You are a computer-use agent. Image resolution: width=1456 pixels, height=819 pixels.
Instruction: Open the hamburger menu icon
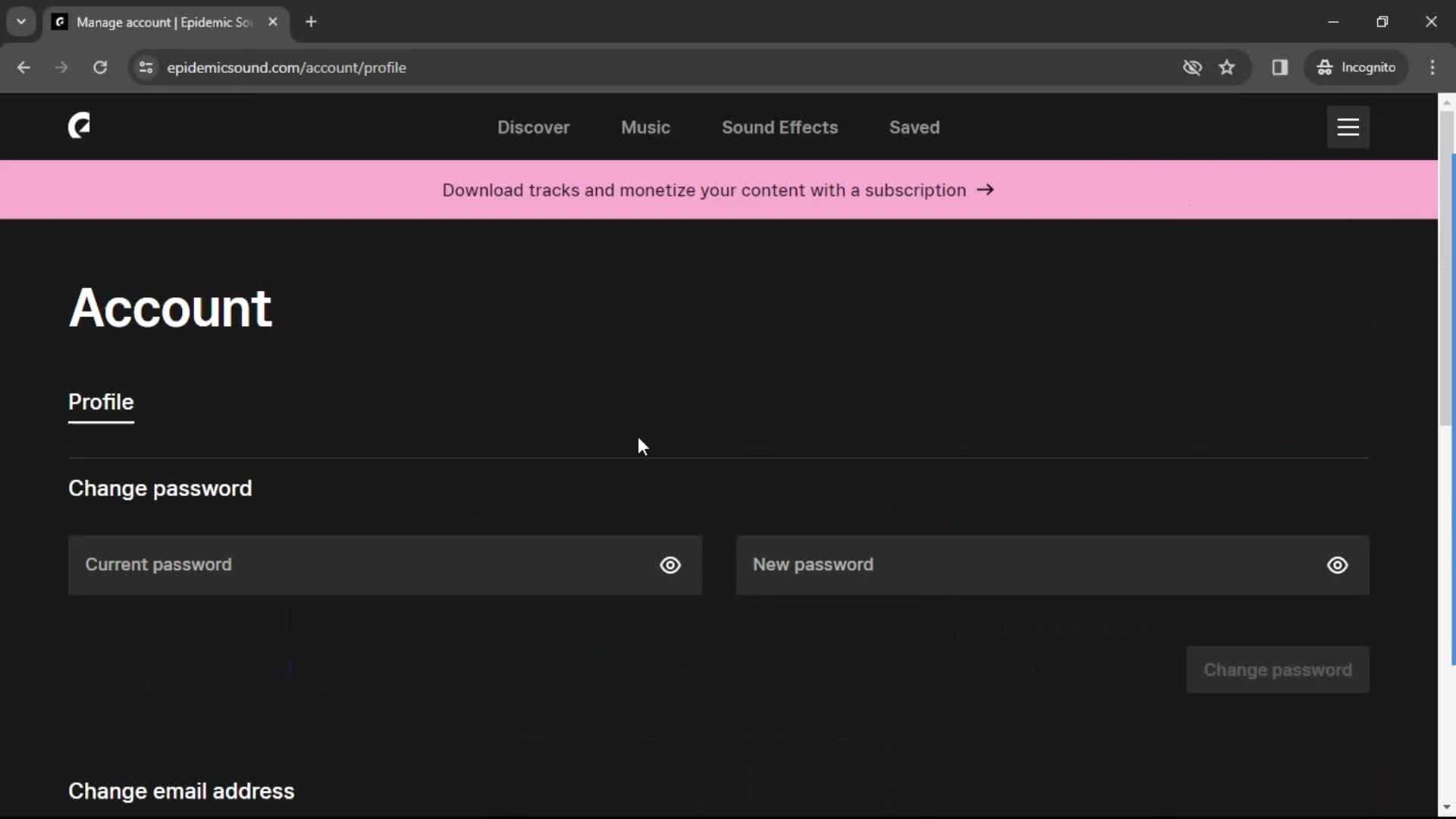click(x=1349, y=127)
